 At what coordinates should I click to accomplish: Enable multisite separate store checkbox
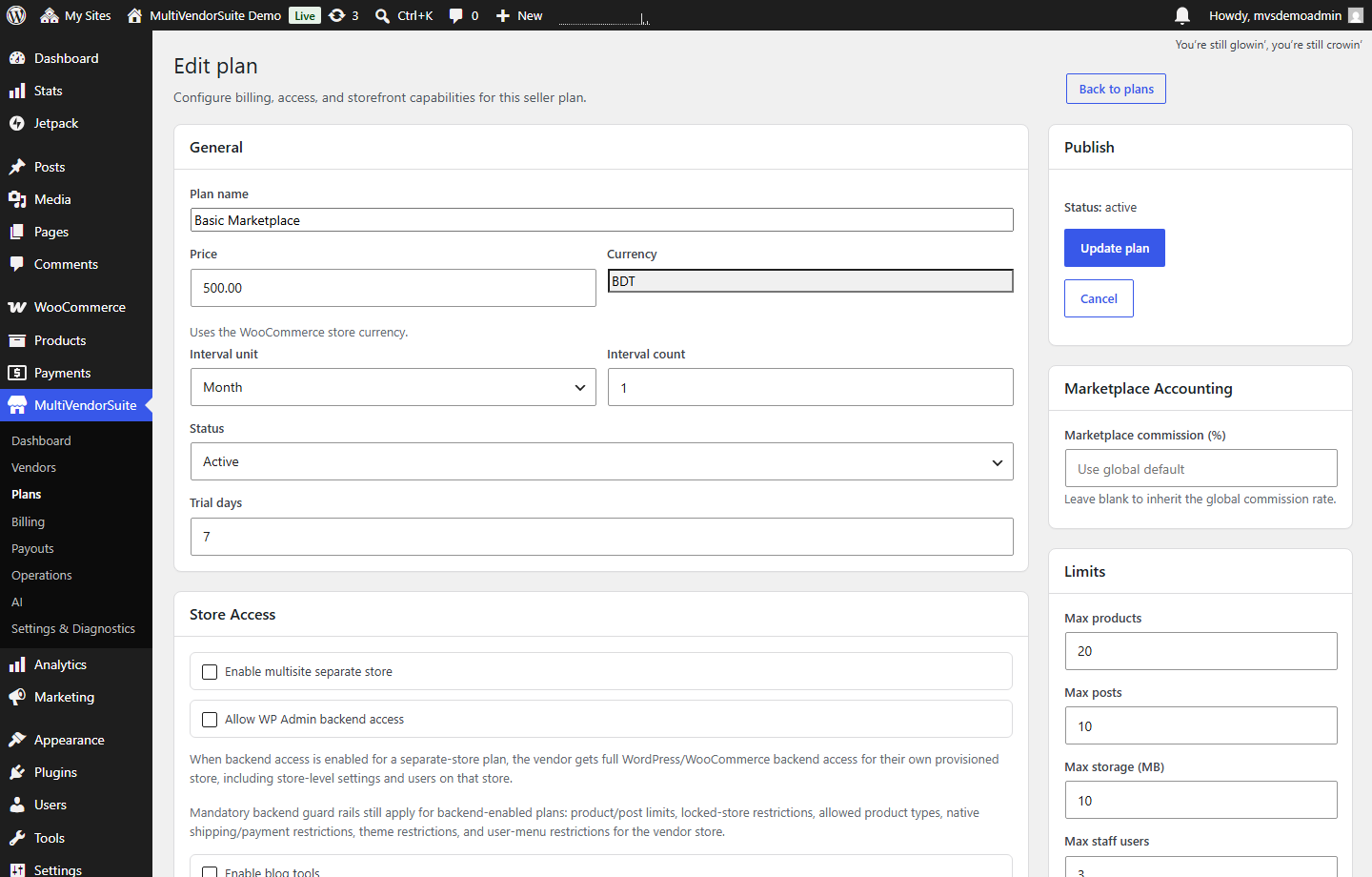tap(210, 672)
